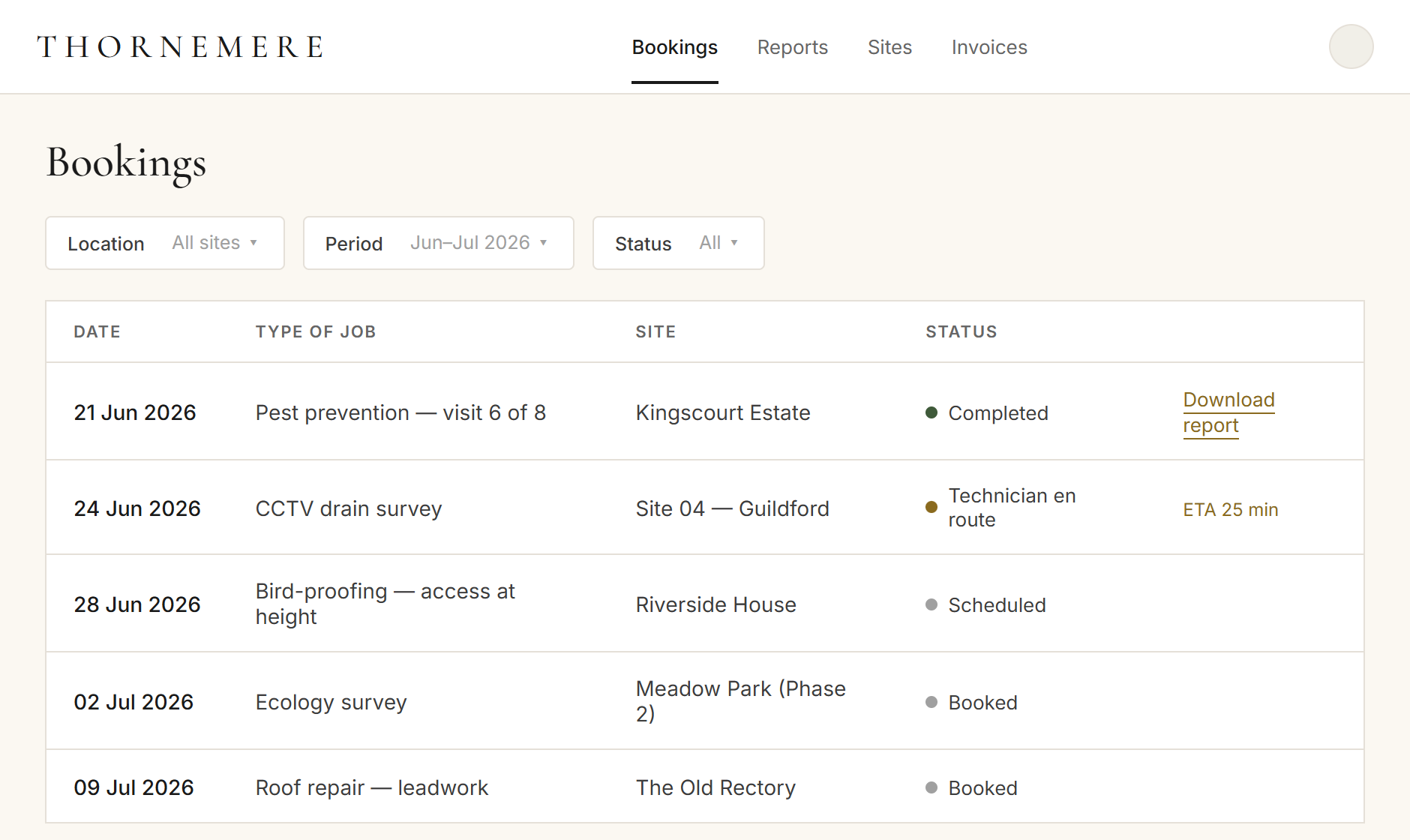Image resolution: width=1410 pixels, height=840 pixels.
Task: Switch to the Bookings tab
Action: pos(674,47)
